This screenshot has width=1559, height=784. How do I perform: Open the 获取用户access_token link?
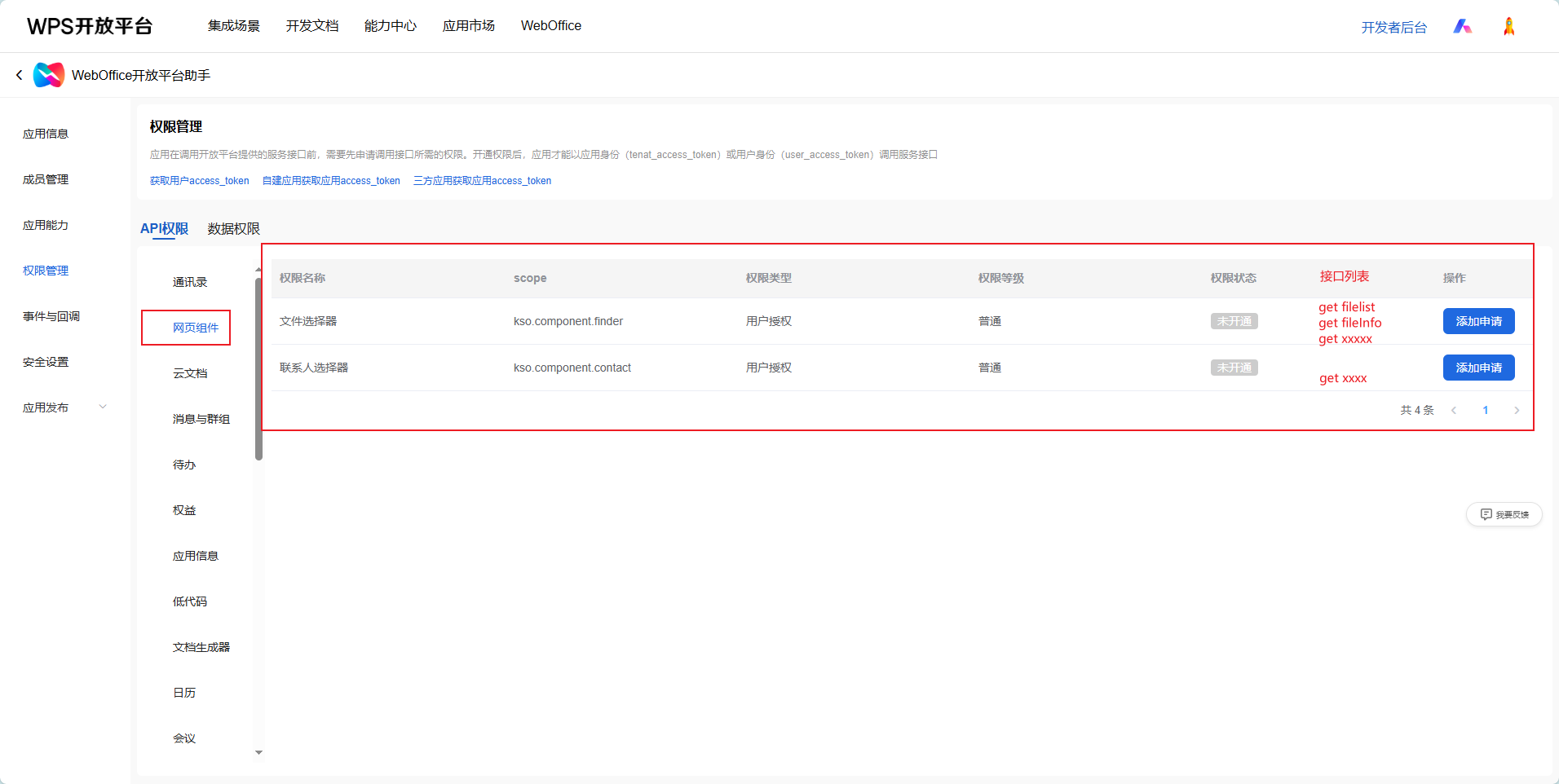[x=199, y=180]
